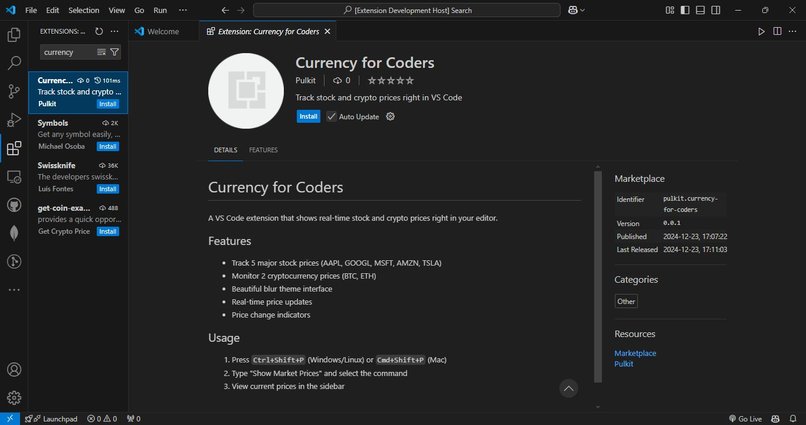Open notifications bell in status bar
The width and height of the screenshot is (806, 425).
[x=793, y=419]
